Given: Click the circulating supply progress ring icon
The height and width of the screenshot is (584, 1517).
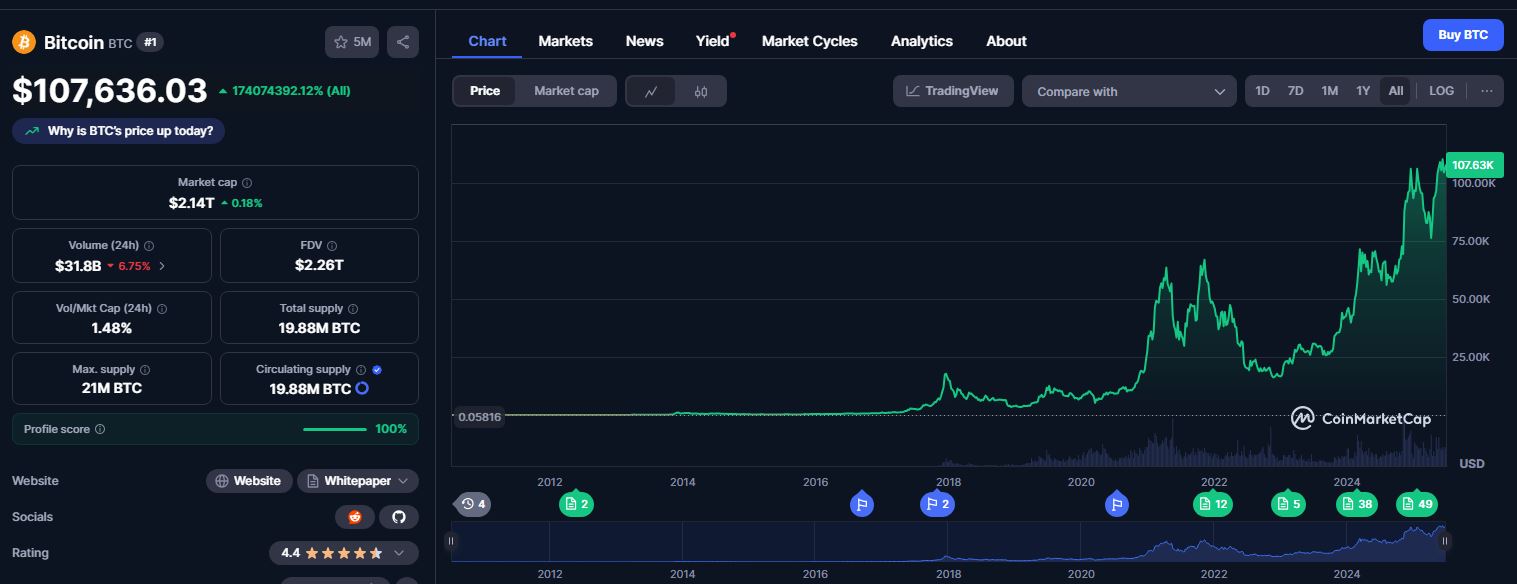Looking at the screenshot, I should pos(362,388).
